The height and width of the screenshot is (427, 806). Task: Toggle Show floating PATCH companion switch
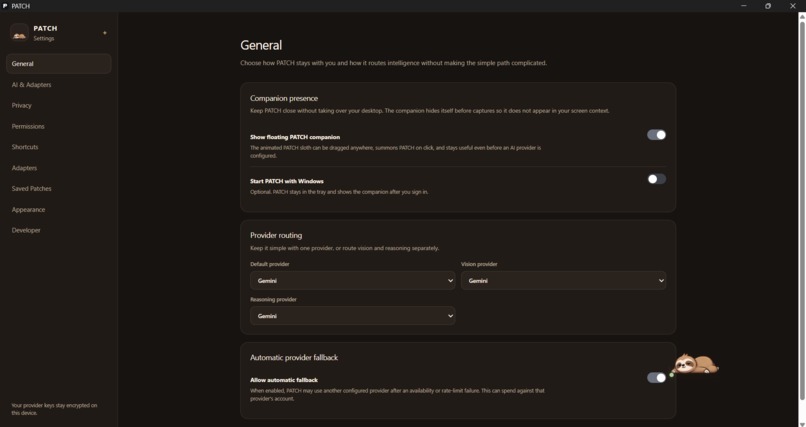tap(656, 135)
